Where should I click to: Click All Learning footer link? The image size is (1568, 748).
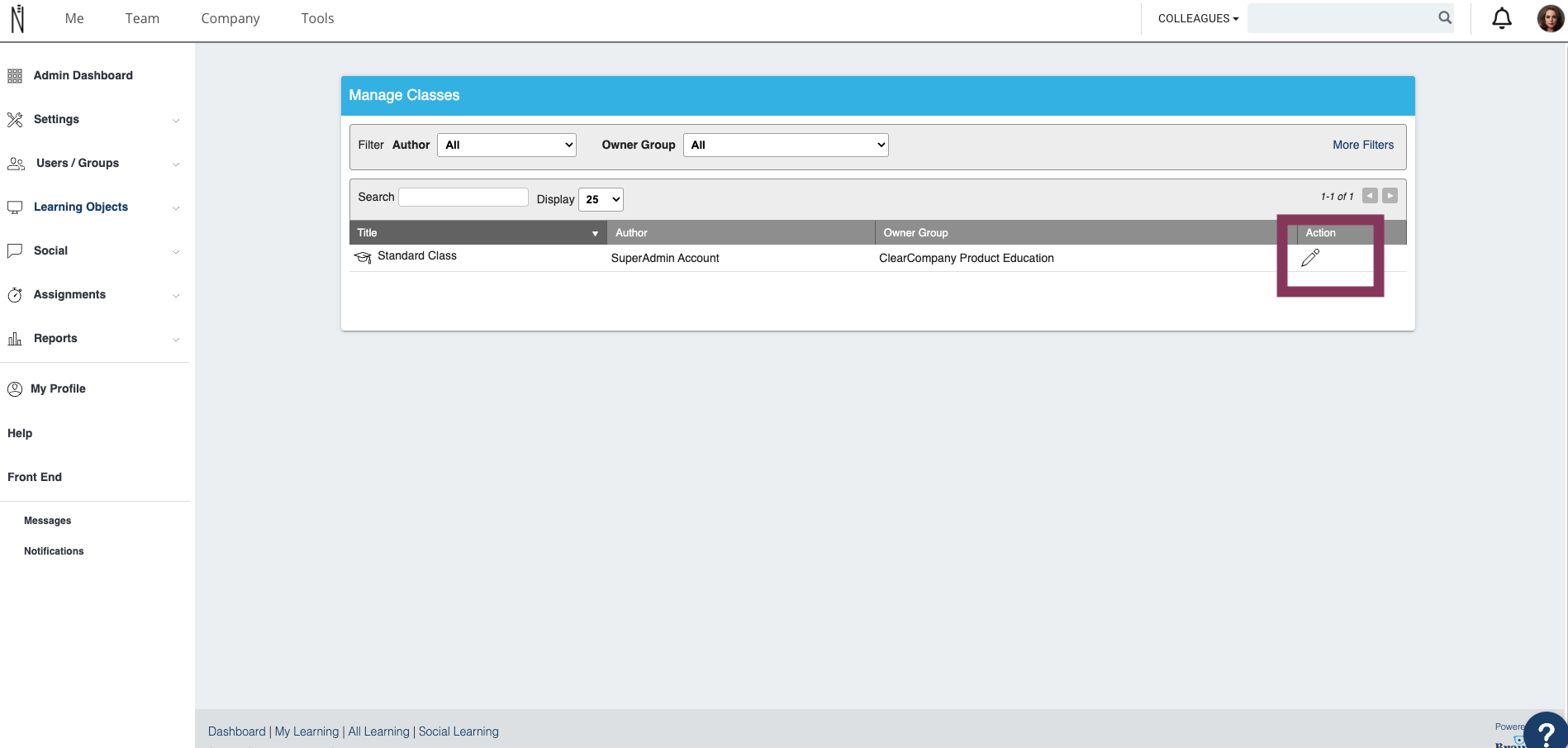click(x=379, y=731)
